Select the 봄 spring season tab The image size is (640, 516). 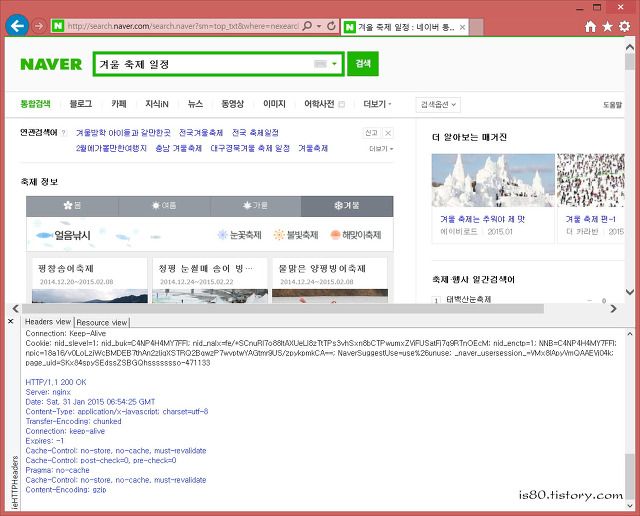click(x=72, y=206)
